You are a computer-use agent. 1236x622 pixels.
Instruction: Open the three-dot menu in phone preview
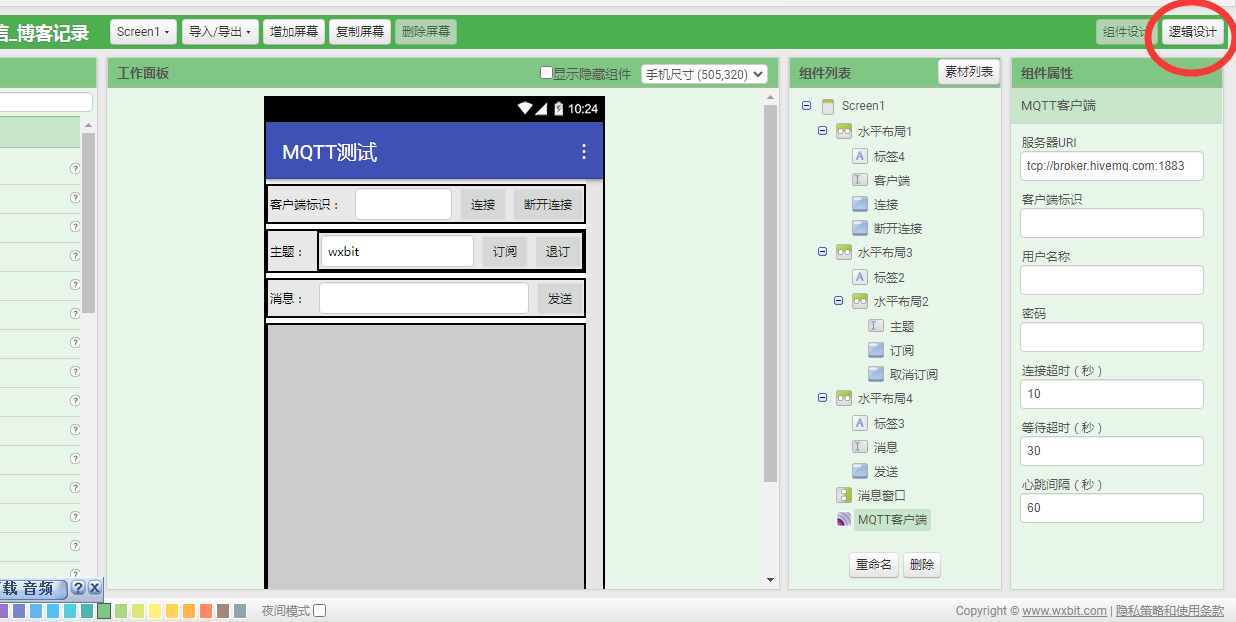(584, 152)
